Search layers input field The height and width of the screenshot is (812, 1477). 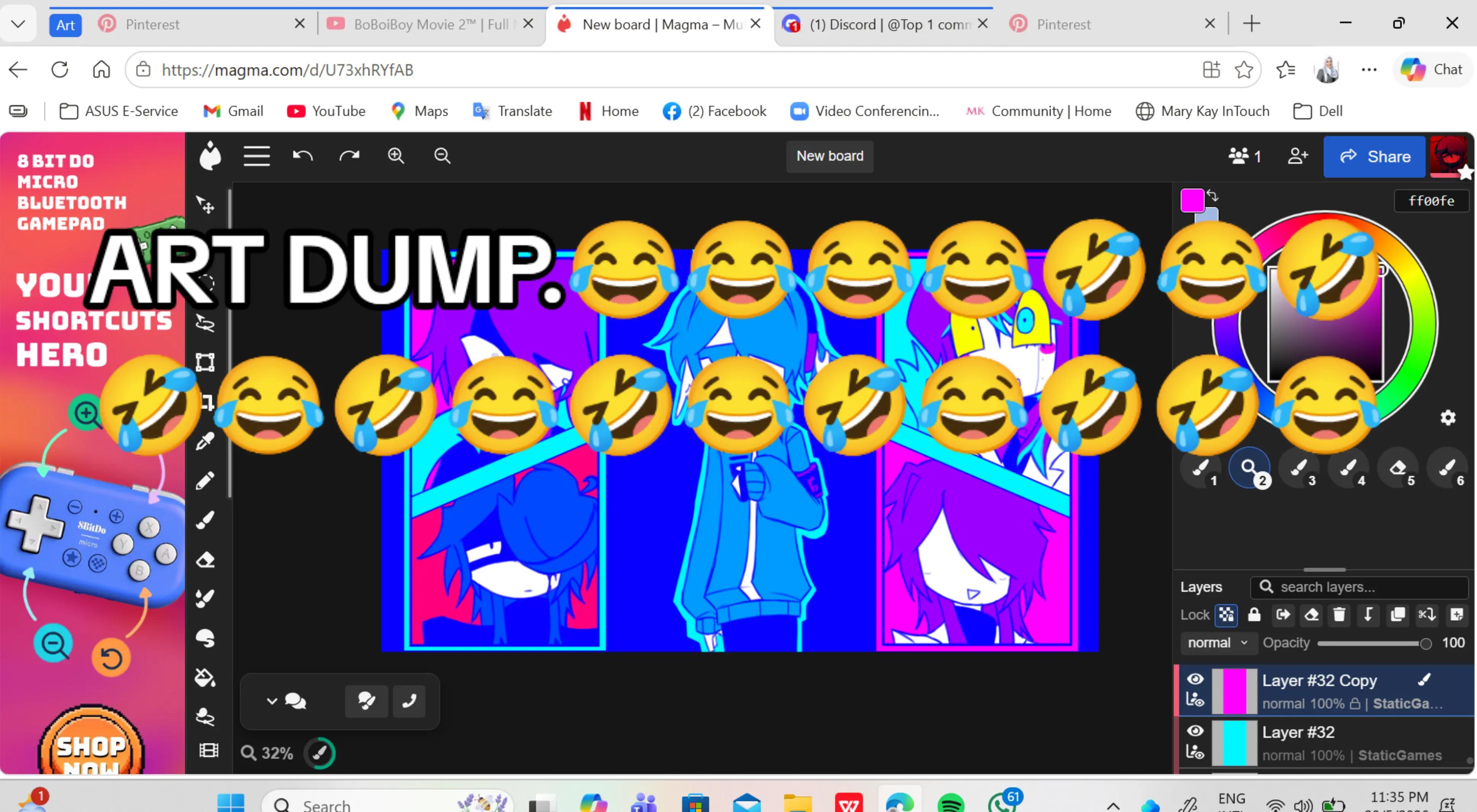tap(1359, 587)
